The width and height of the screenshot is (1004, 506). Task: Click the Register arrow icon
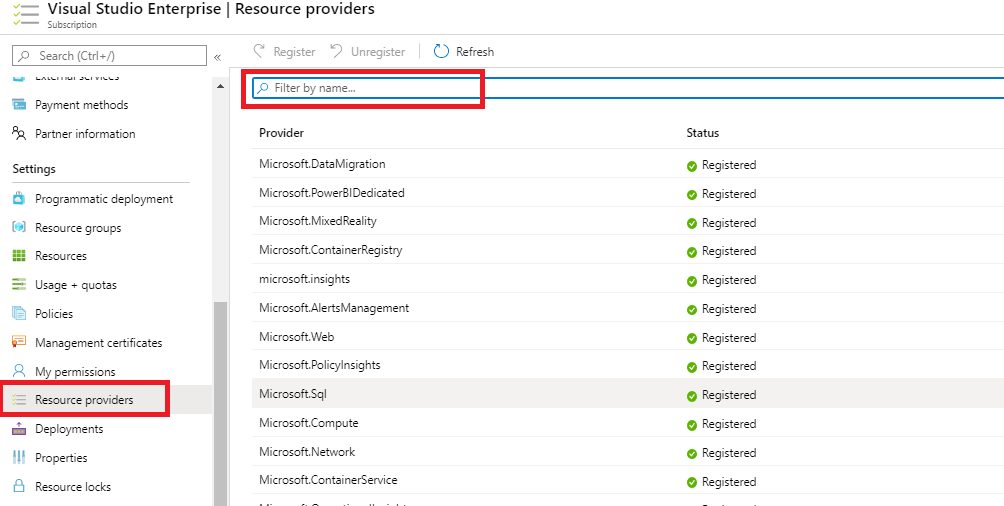pos(259,51)
